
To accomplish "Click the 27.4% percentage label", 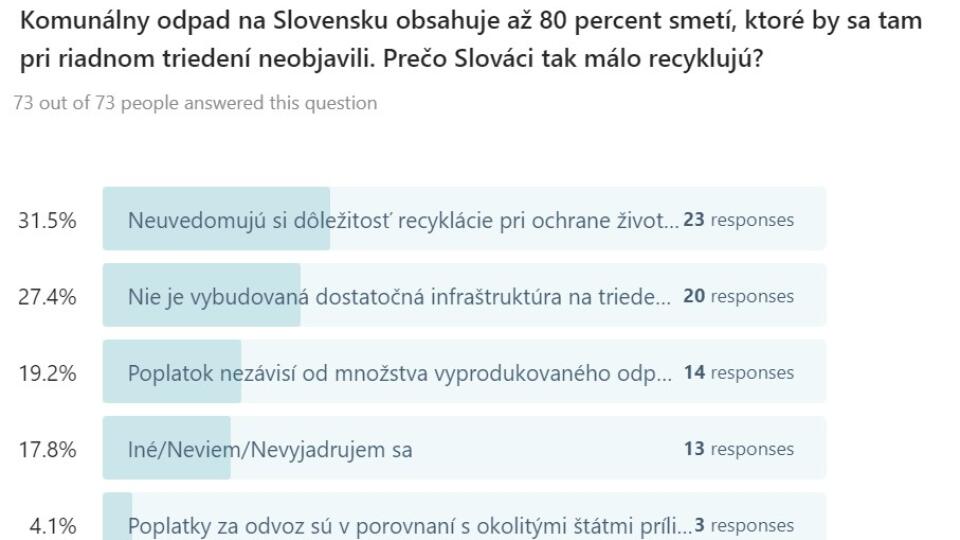I will pyautogui.click(x=47, y=297).
